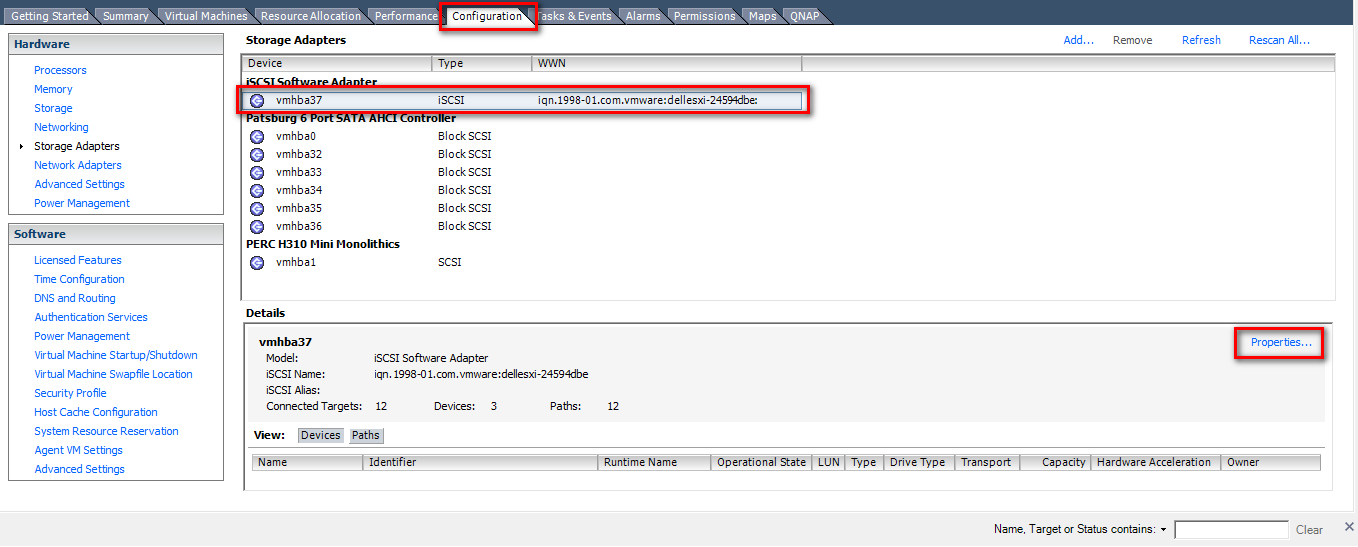This screenshot has height=547, width=1358.
Task: Select the vmhba35 adapter icon
Action: coord(257,208)
